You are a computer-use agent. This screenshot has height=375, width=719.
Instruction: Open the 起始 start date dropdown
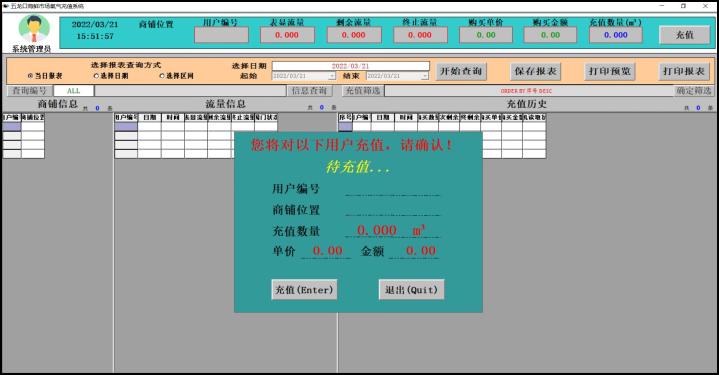click(332, 76)
